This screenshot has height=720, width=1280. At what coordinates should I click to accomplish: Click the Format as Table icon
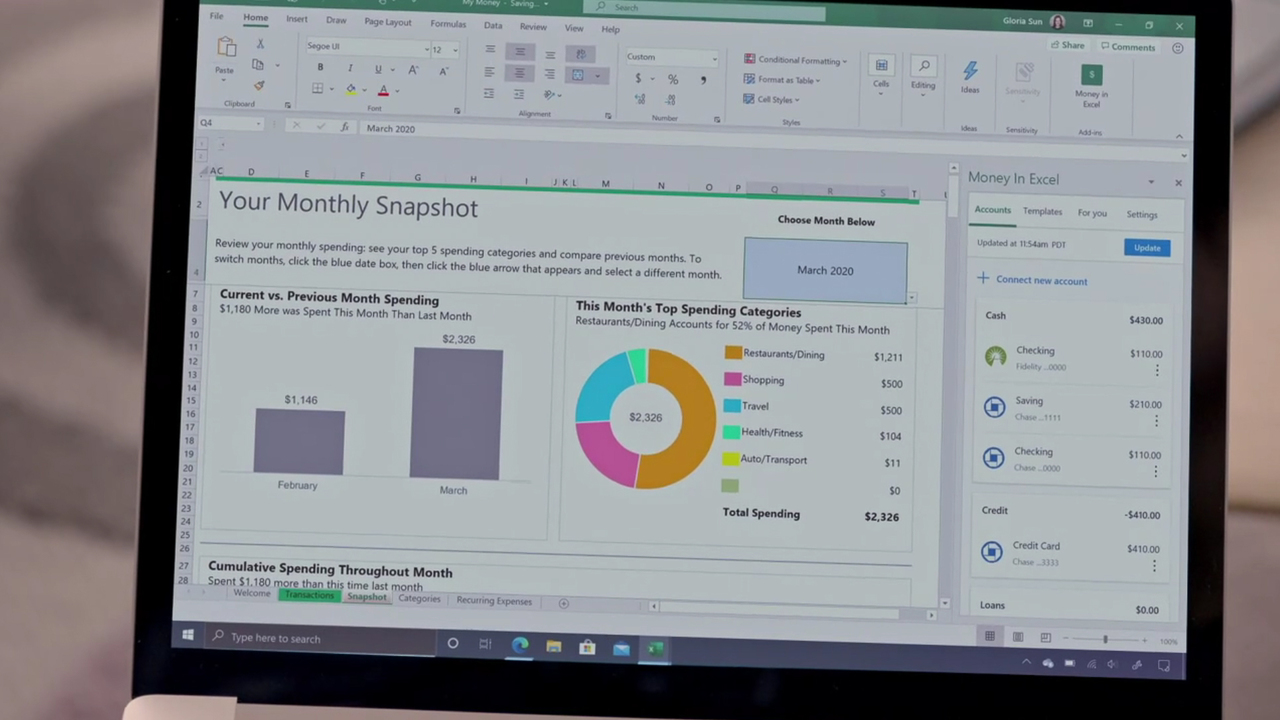749,79
